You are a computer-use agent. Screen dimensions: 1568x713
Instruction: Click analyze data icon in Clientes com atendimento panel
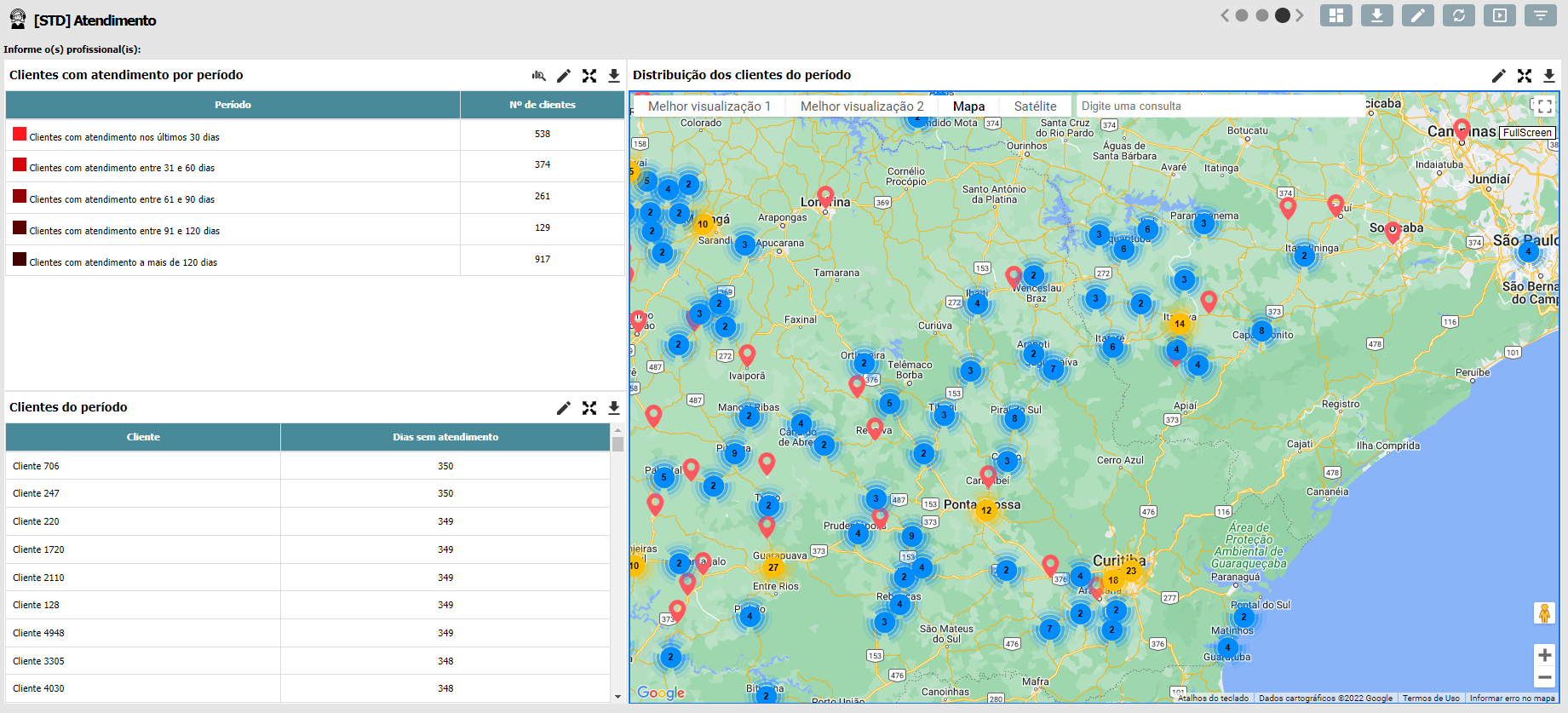538,76
